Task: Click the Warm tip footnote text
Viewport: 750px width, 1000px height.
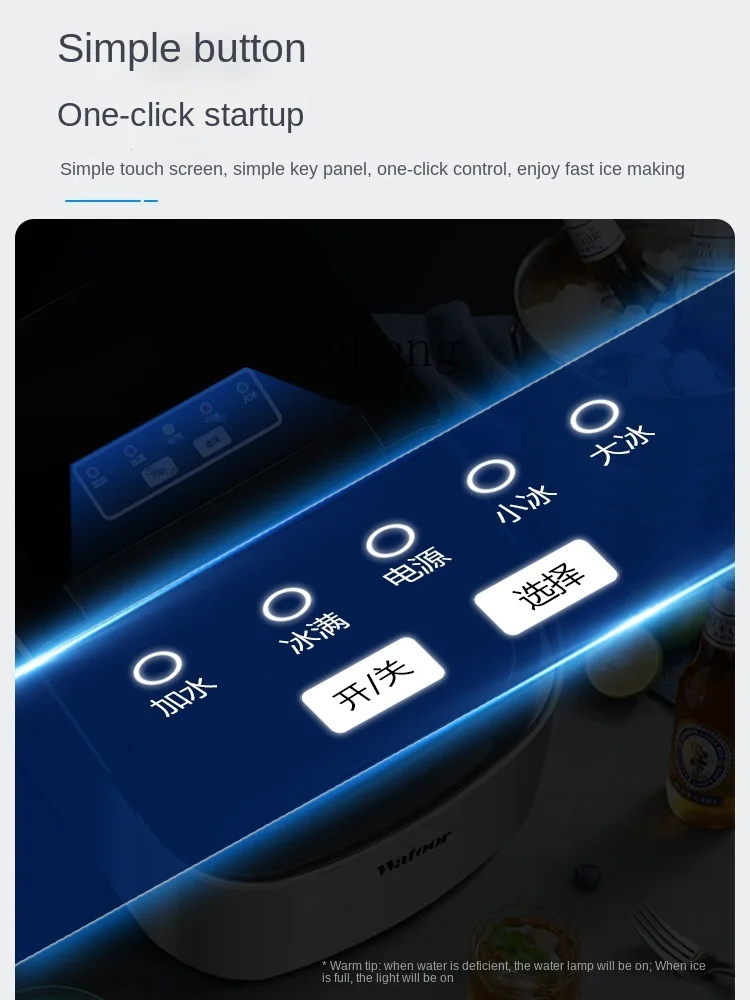Action: coord(513,971)
